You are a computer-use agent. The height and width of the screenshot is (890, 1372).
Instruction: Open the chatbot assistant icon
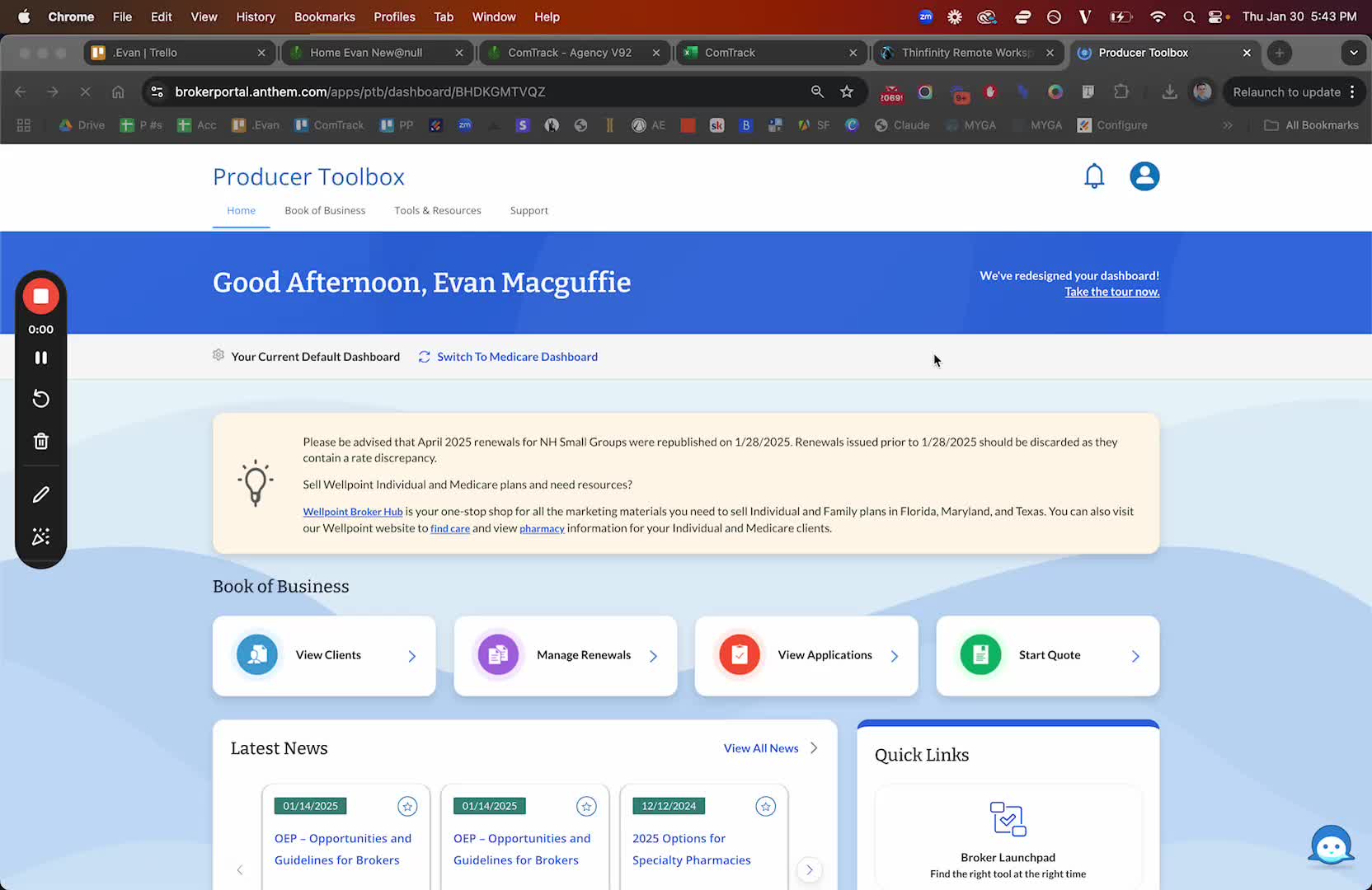1331,845
